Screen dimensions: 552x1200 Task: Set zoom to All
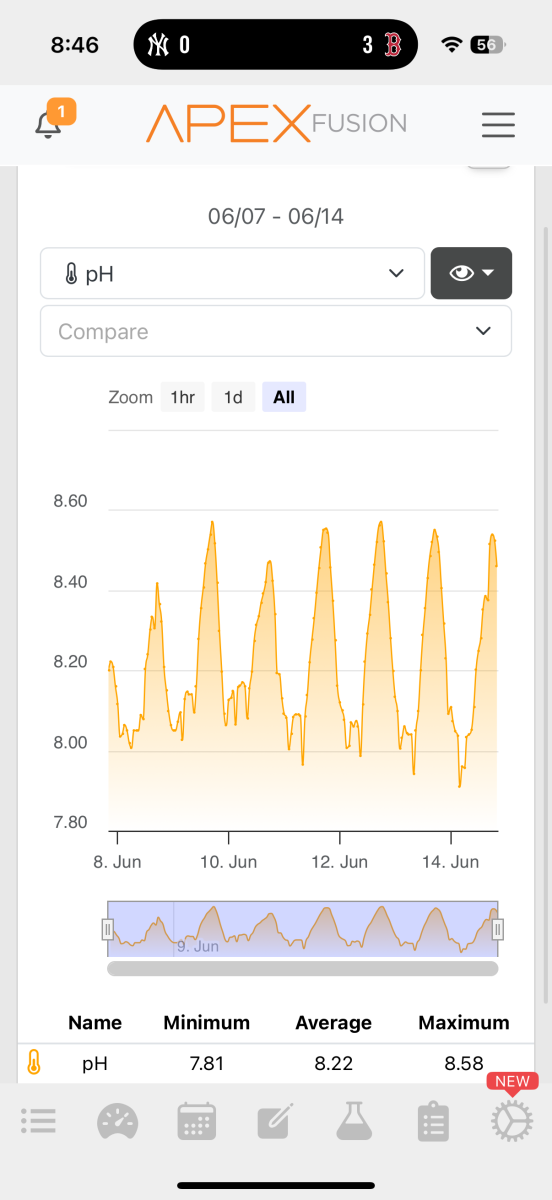click(284, 397)
